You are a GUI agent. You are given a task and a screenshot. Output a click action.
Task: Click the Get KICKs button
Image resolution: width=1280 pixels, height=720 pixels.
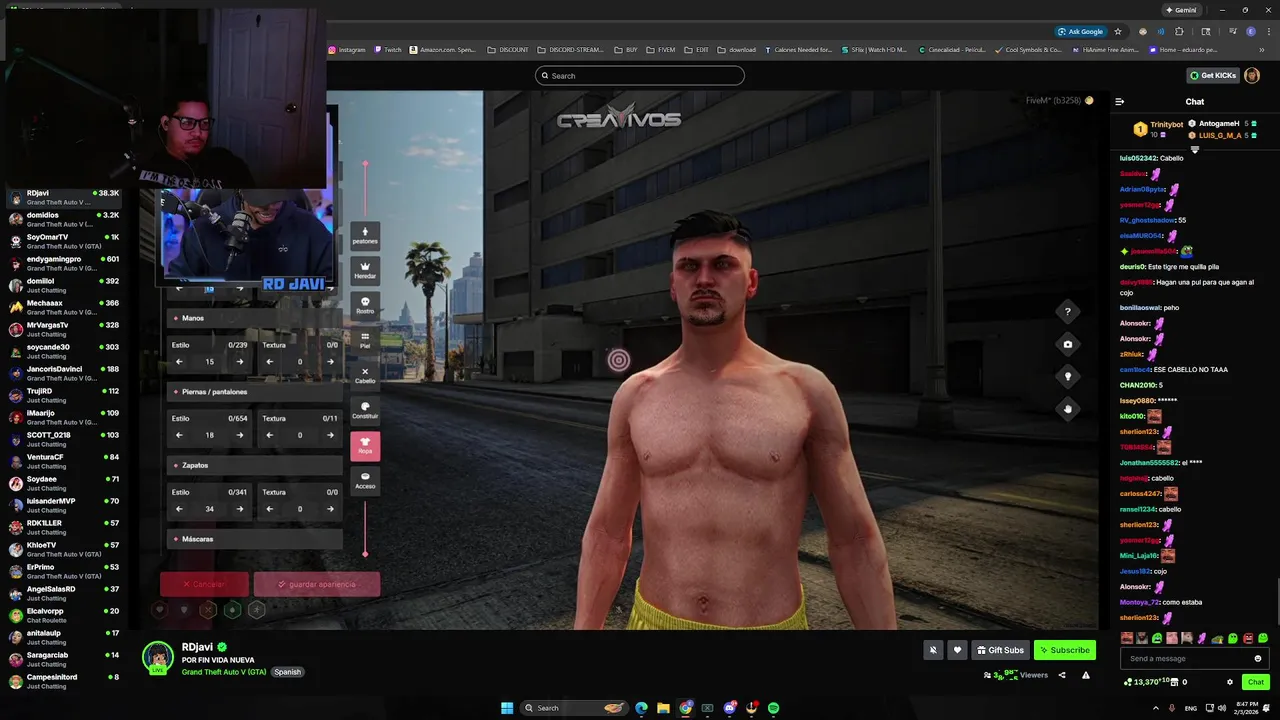point(1213,75)
